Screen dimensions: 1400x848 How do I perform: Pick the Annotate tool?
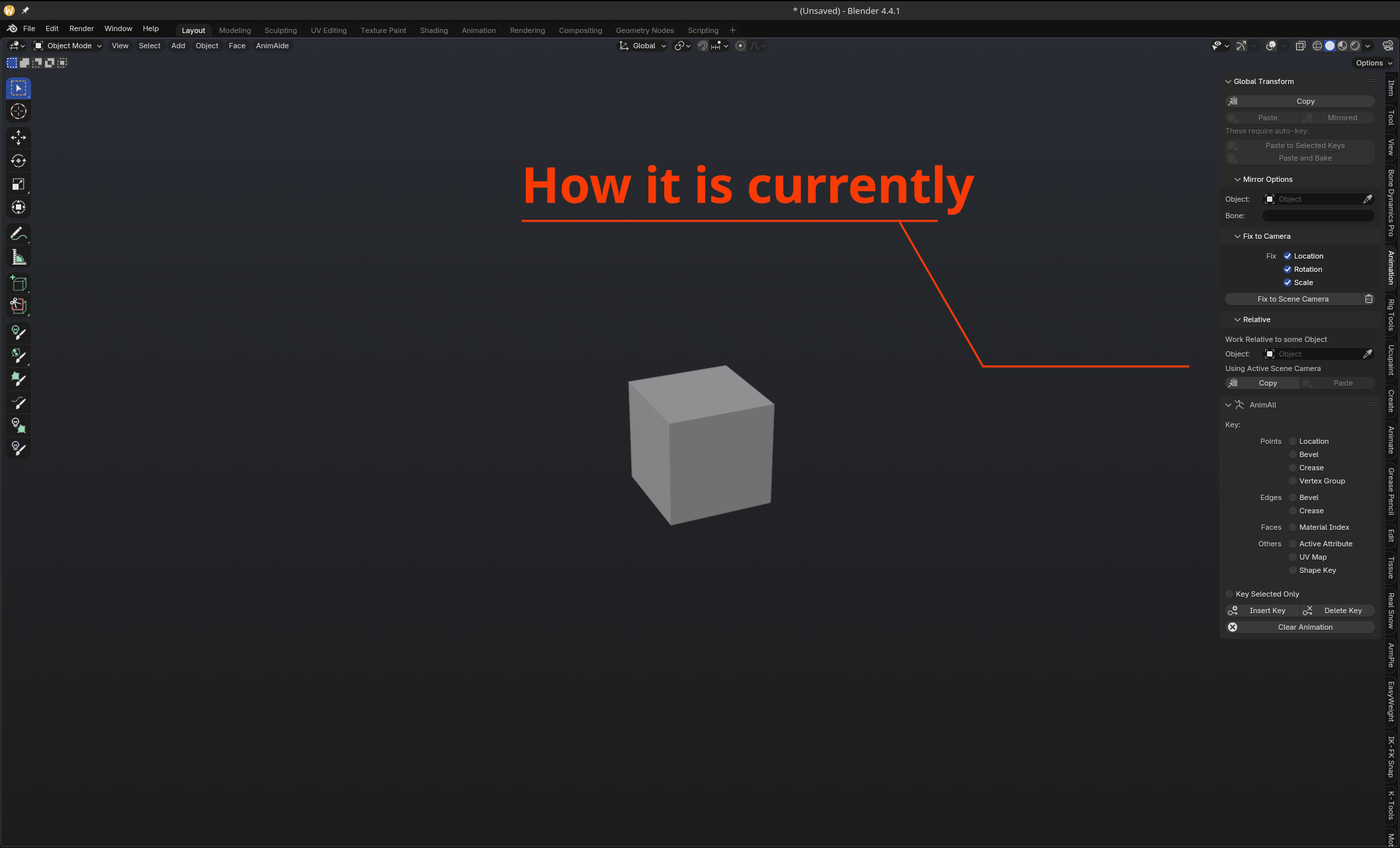point(19,234)
